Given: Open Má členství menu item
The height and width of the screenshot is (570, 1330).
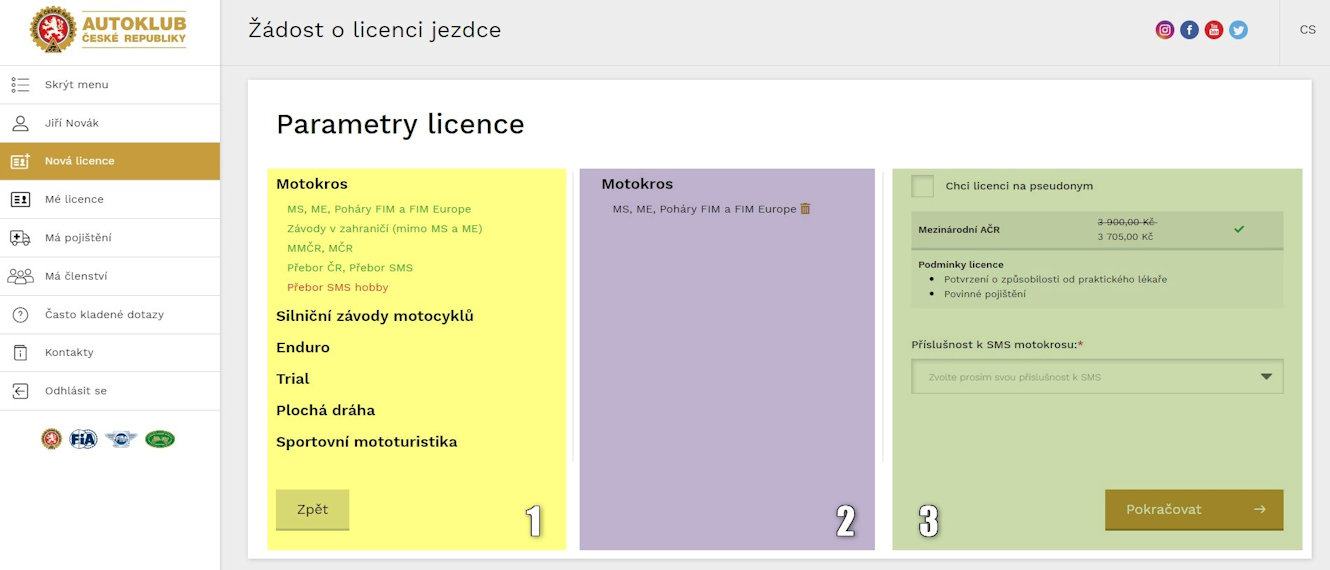Looking at the screenshot, I should coord(110,276).
